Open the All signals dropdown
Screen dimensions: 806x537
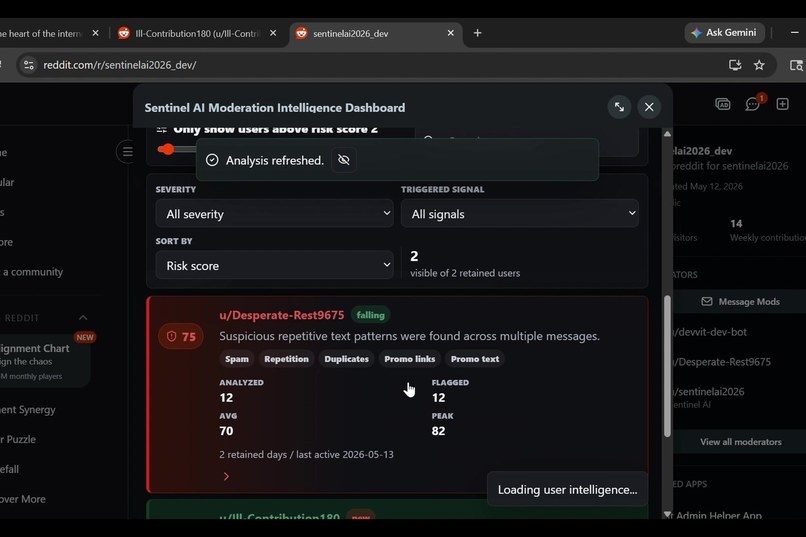pos(520,213)
